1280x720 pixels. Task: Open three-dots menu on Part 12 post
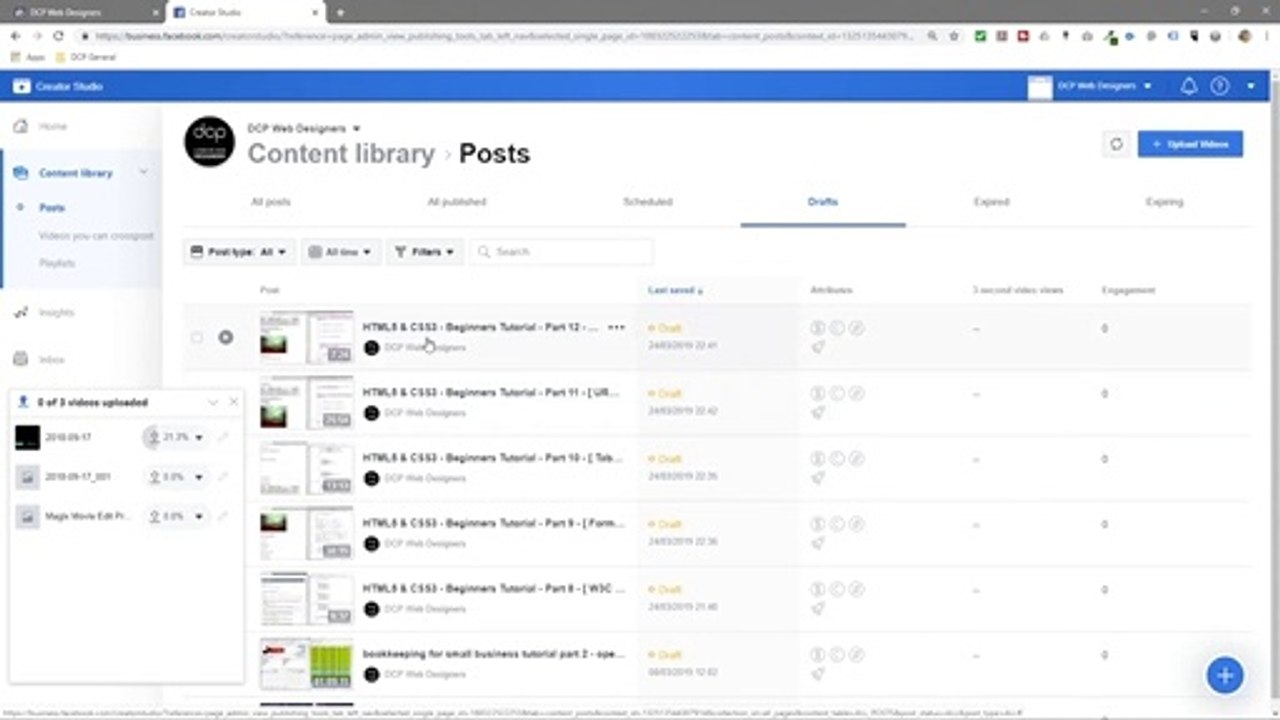point(616,328)
